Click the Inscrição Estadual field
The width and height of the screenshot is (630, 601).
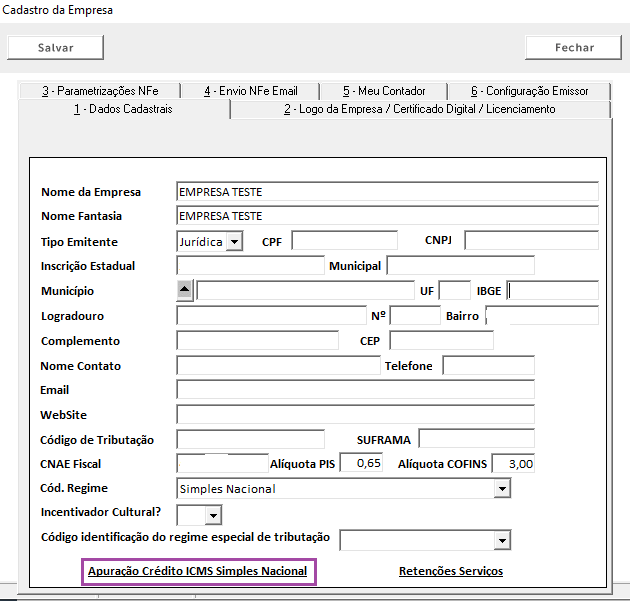pos(250,266)
